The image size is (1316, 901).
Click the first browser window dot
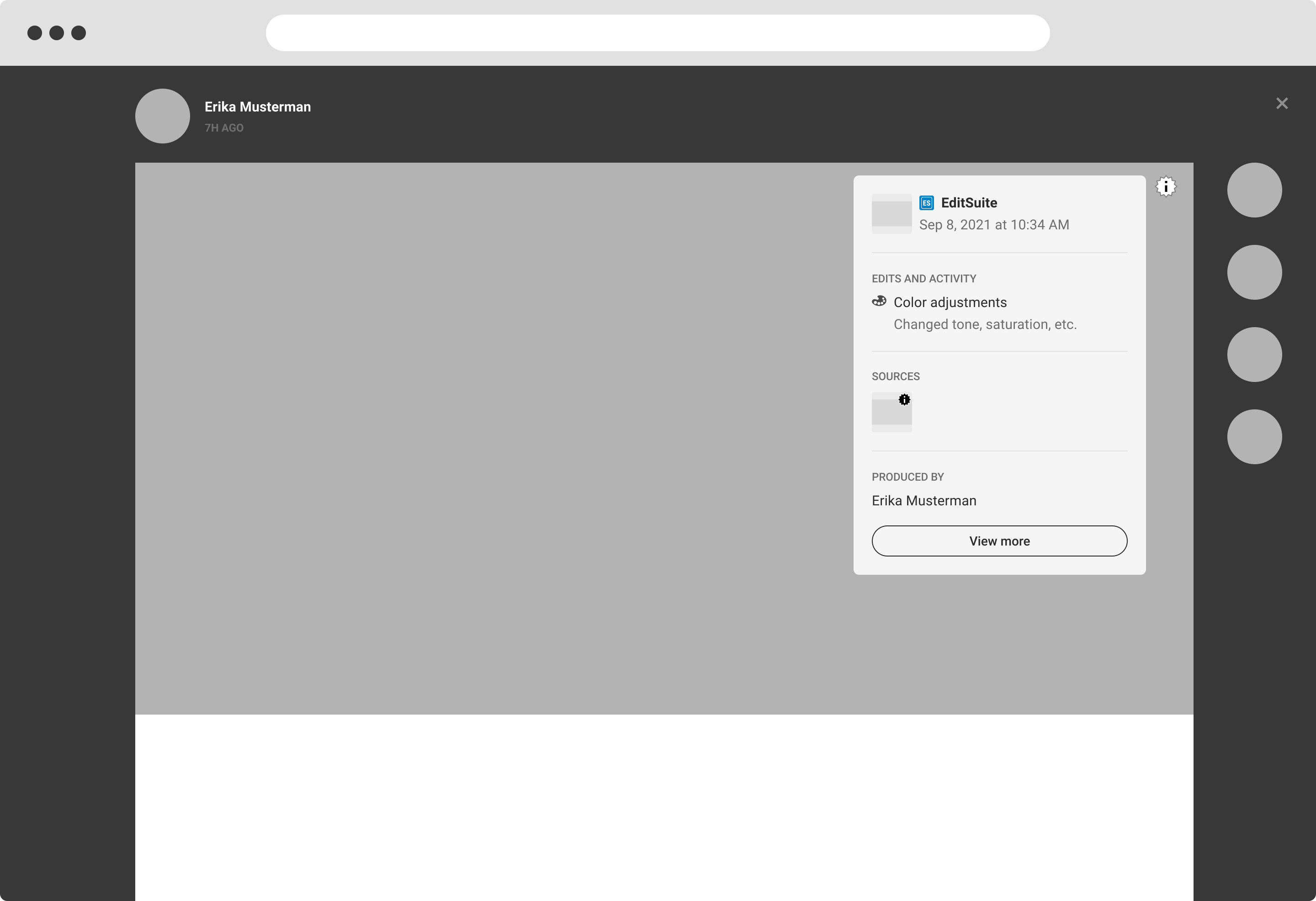[35, 33]
